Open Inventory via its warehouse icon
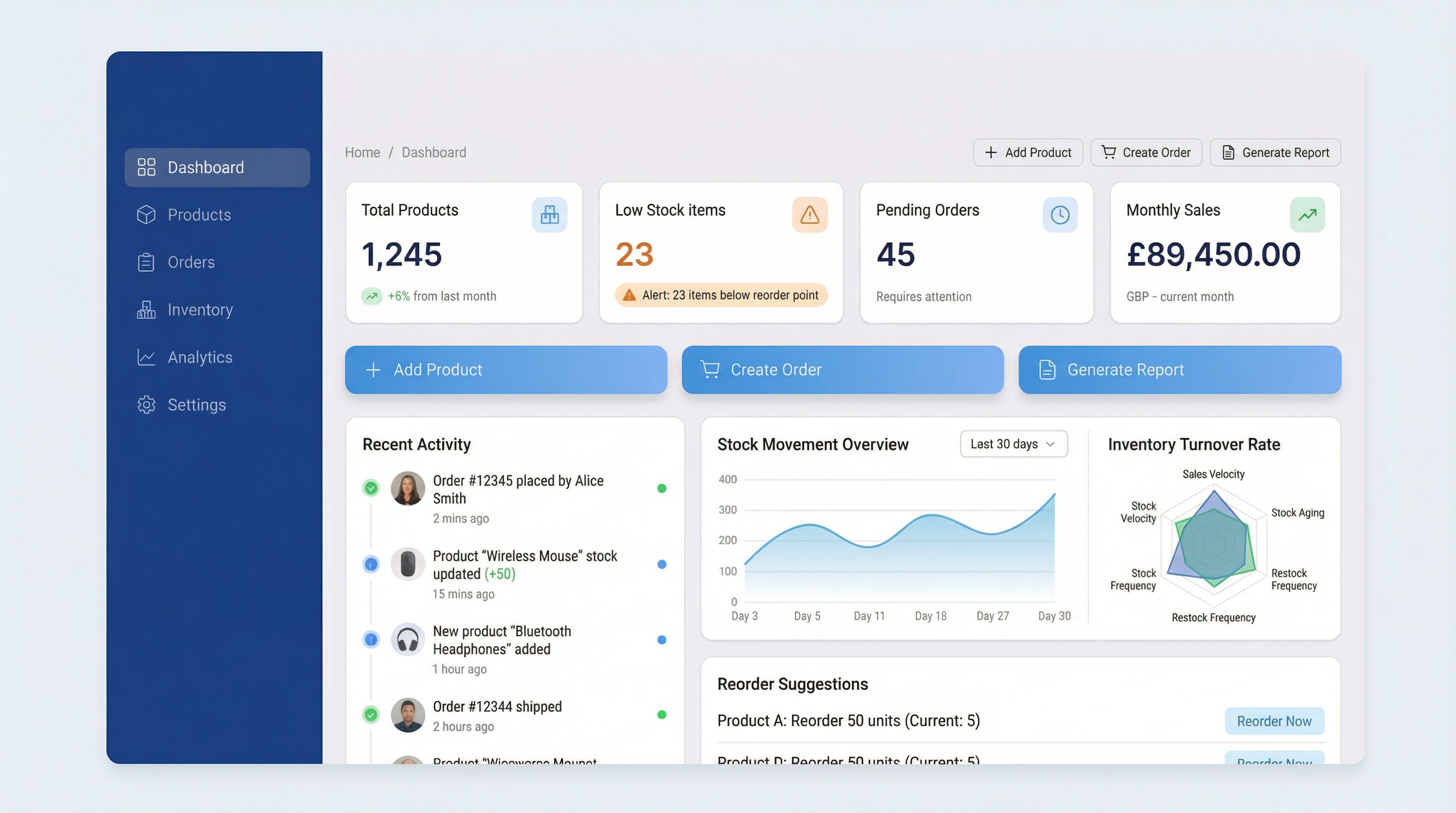Viewport: 1456px width, 813px height. [146, 309]
